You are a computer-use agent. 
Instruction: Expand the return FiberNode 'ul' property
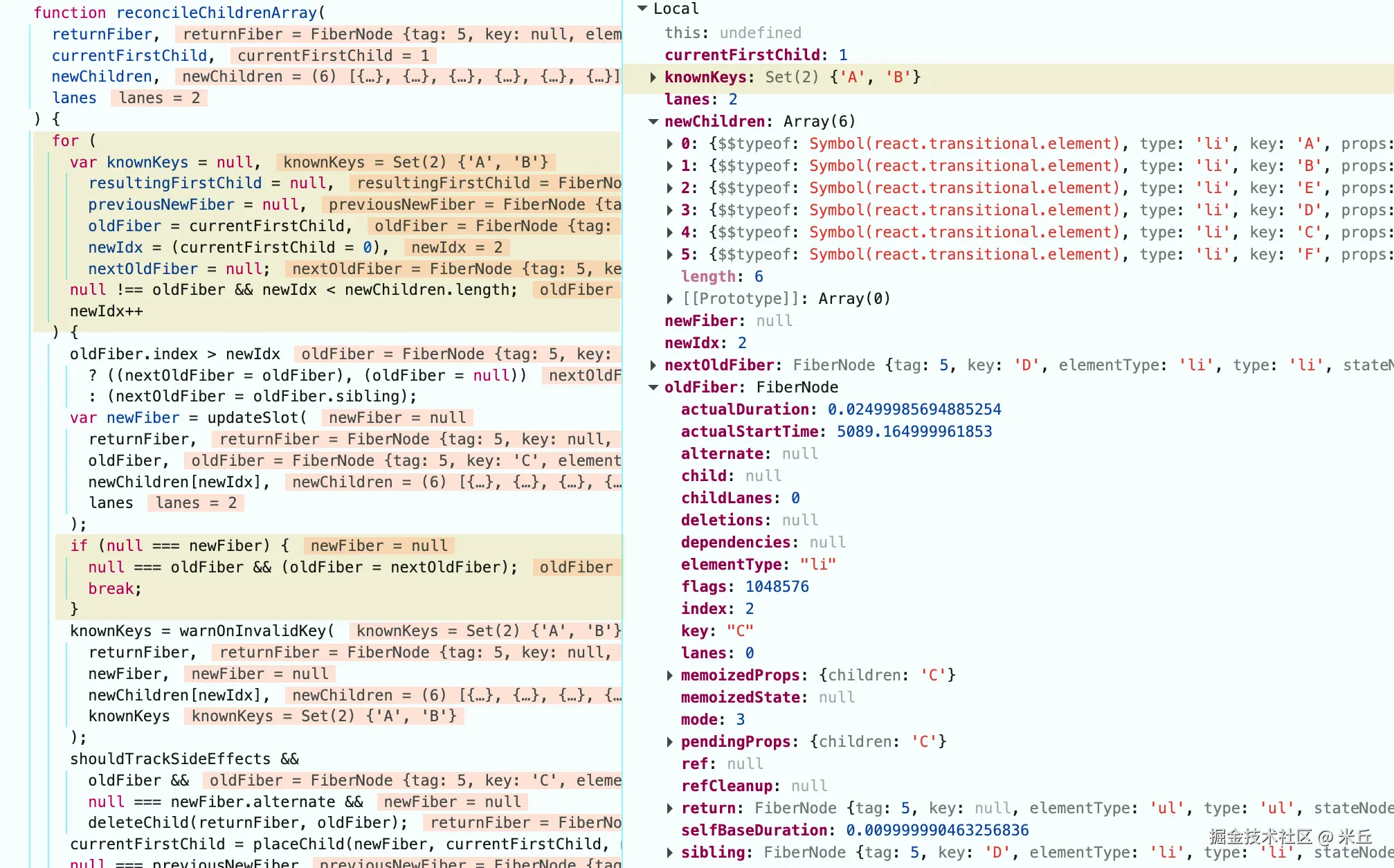[669, 808]
